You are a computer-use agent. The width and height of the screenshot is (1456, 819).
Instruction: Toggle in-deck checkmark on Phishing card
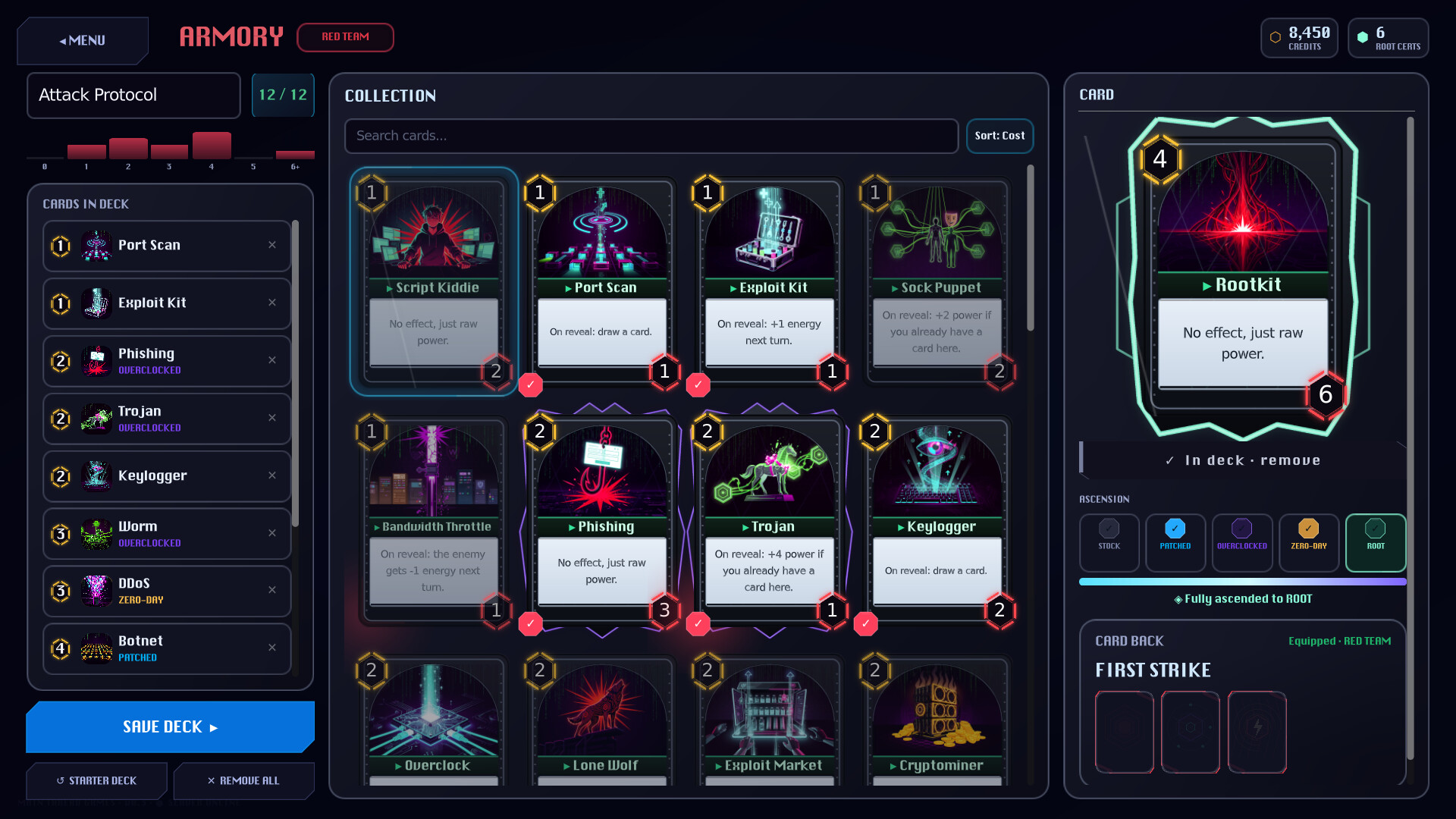point(530,624)
